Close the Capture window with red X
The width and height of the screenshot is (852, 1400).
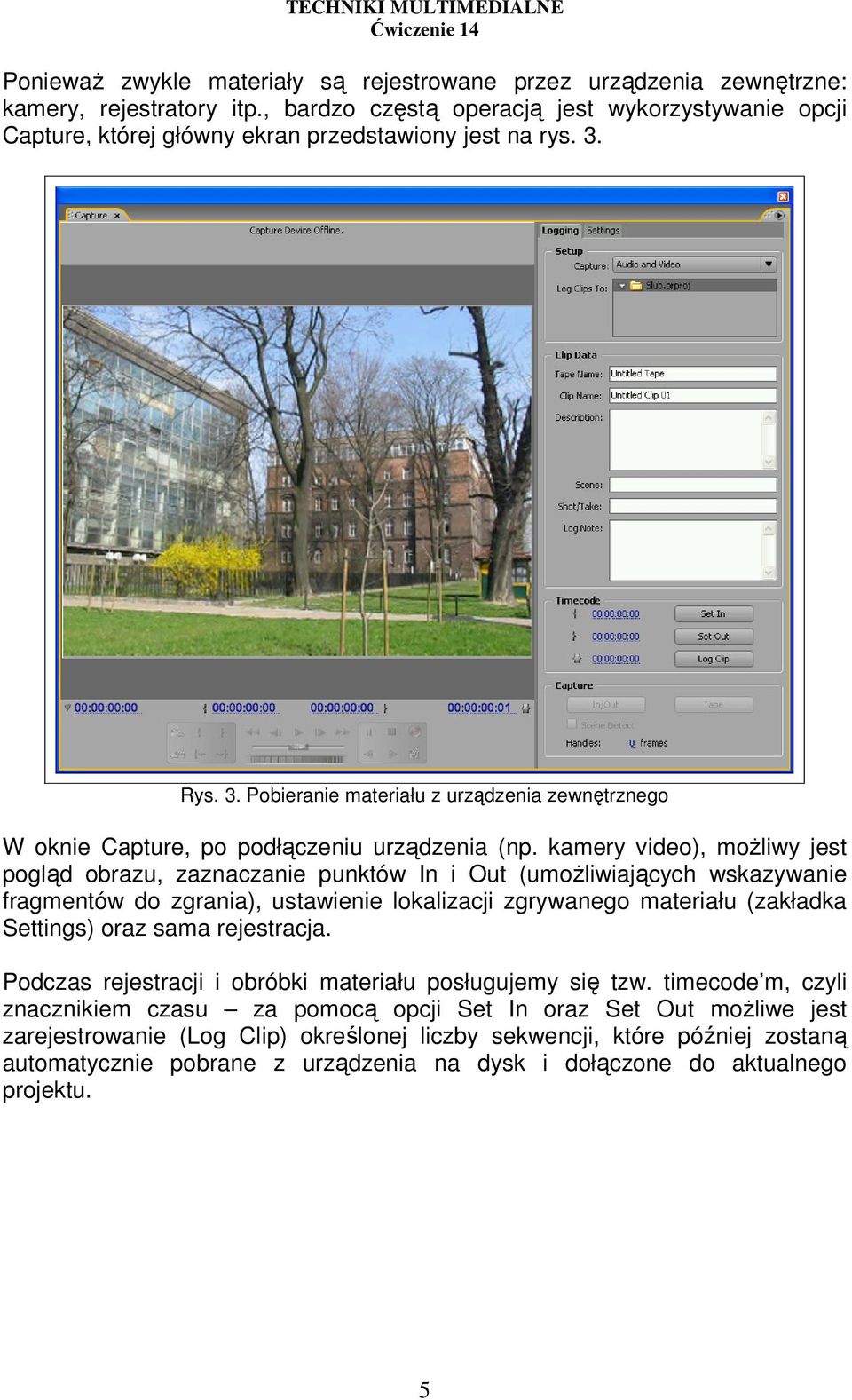783,196
